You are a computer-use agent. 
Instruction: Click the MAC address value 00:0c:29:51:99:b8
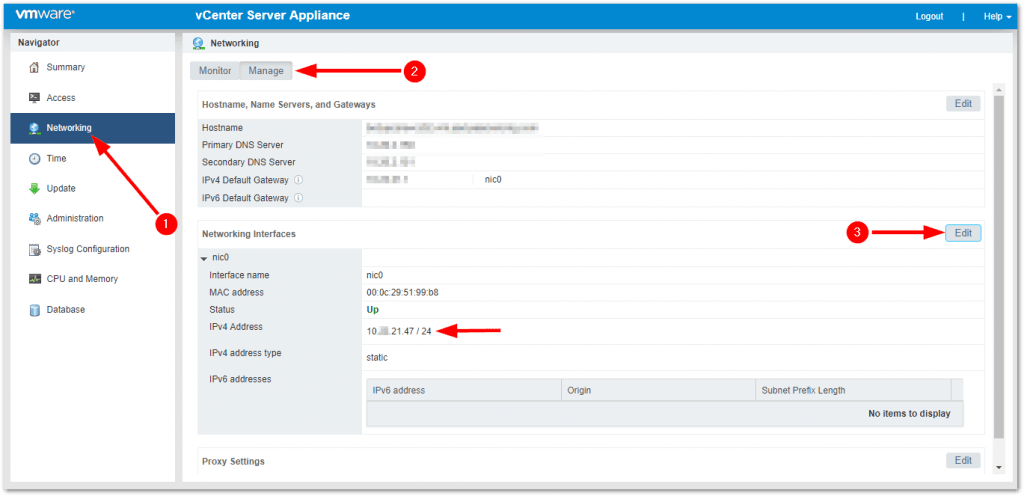(x=402, y=292)
